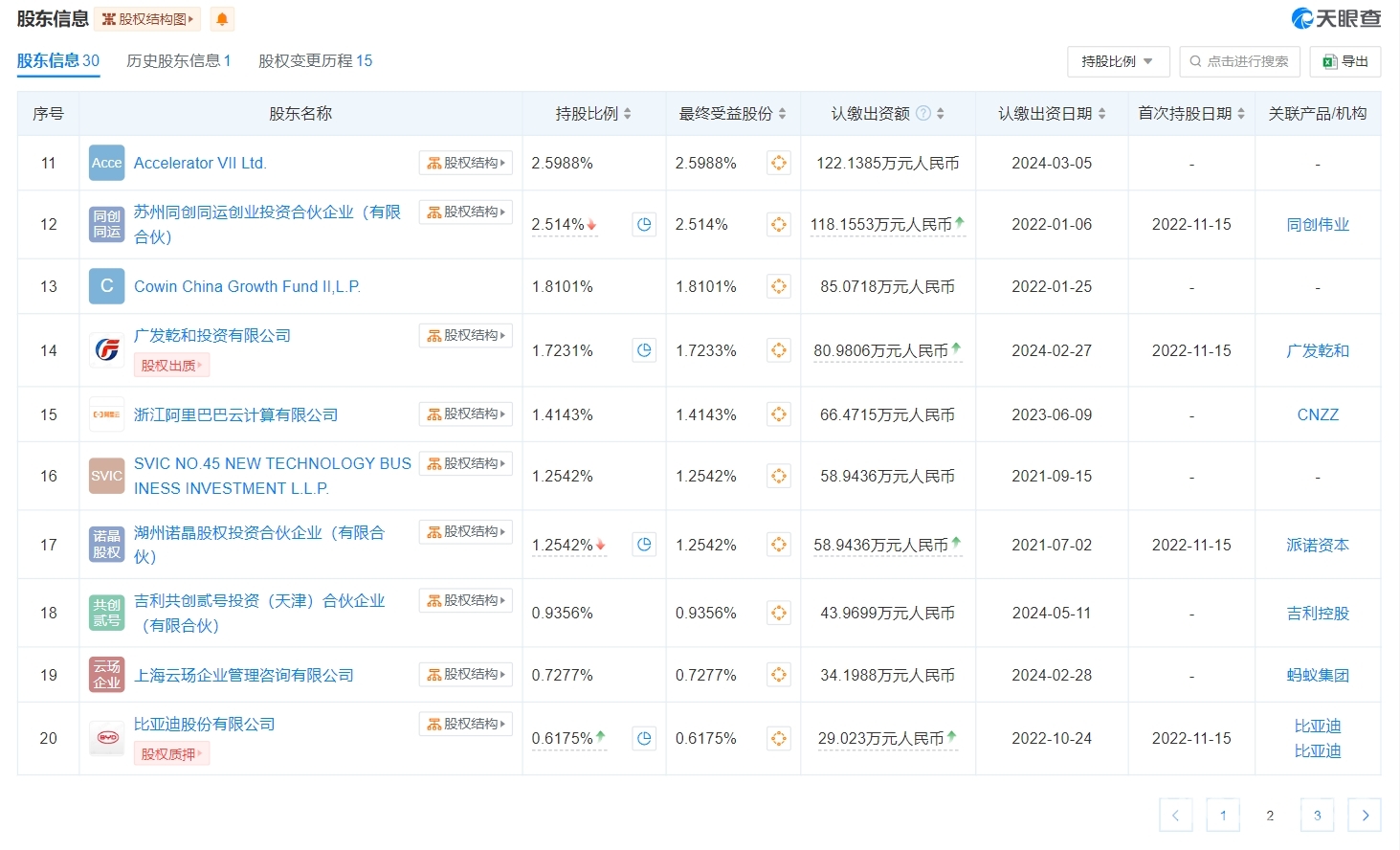Open 股权结构 for 上海云玚企业管理
Screen dimensions: 1400x850
466,674
